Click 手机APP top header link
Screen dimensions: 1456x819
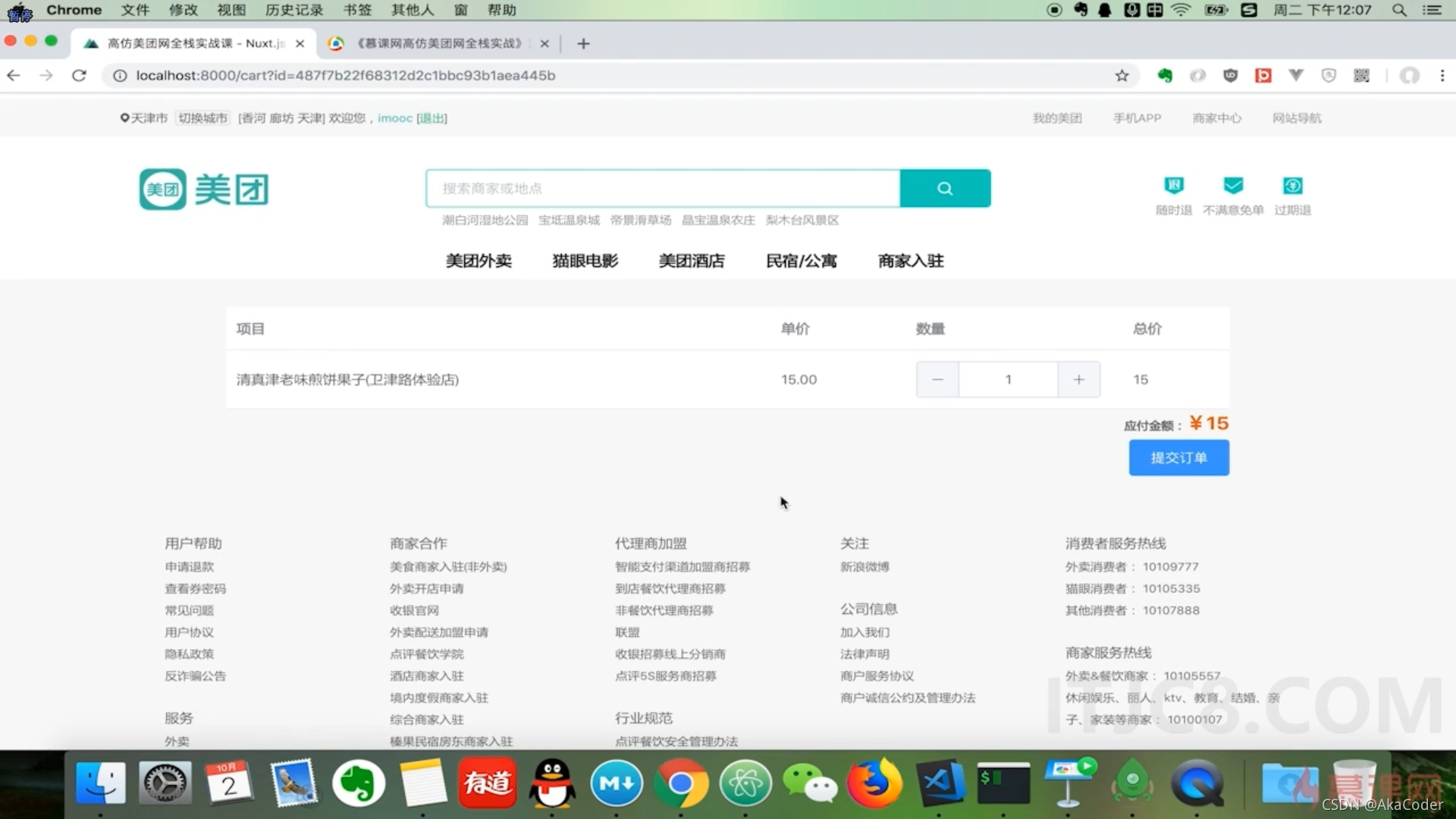[x=1138, y=117]
